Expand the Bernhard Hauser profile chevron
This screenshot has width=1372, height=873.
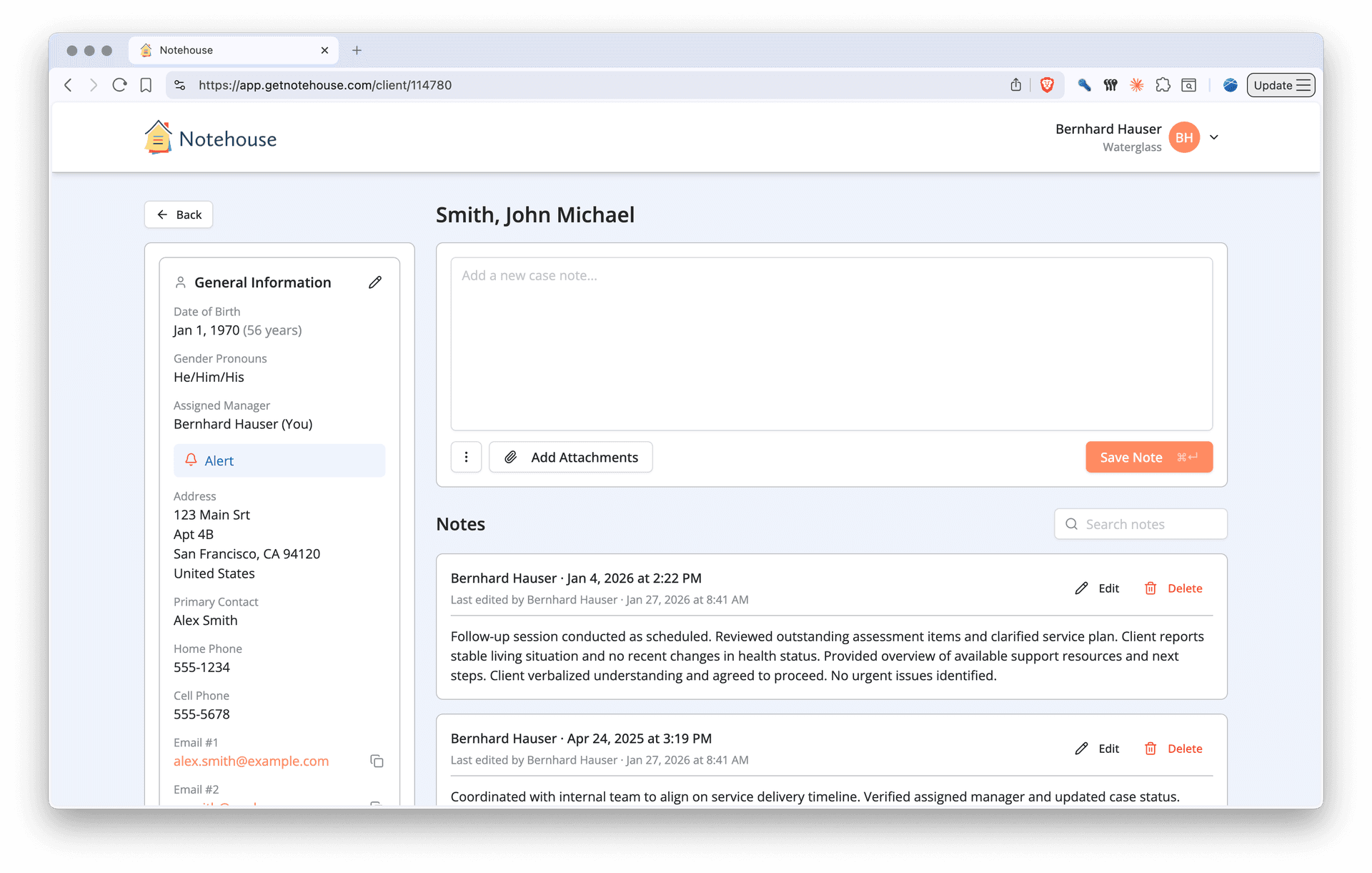[1215, 137]
